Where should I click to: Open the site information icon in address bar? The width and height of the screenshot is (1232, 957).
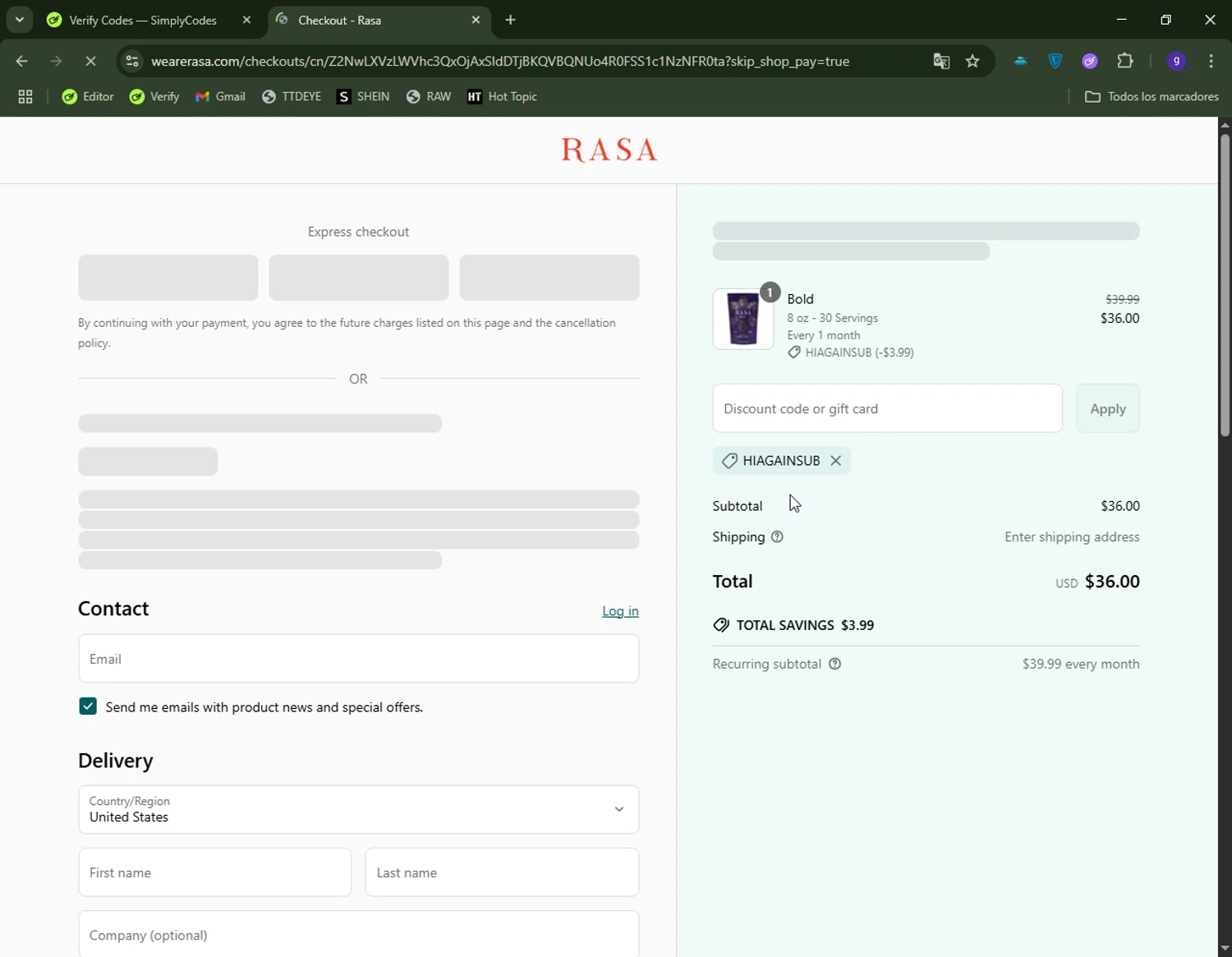click(x=132, y=61)
